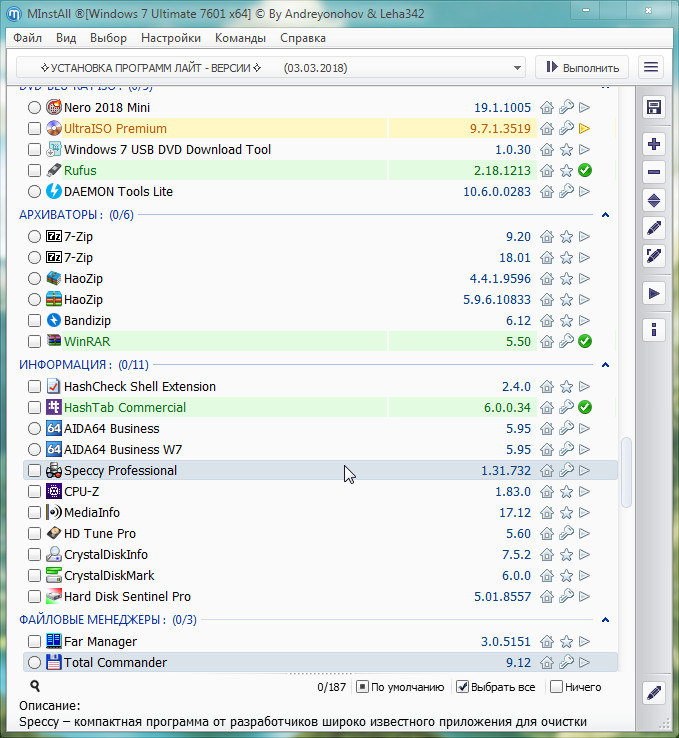Click the vertical scrollbar thumb

pyautogui.click(x=627, y=472)
